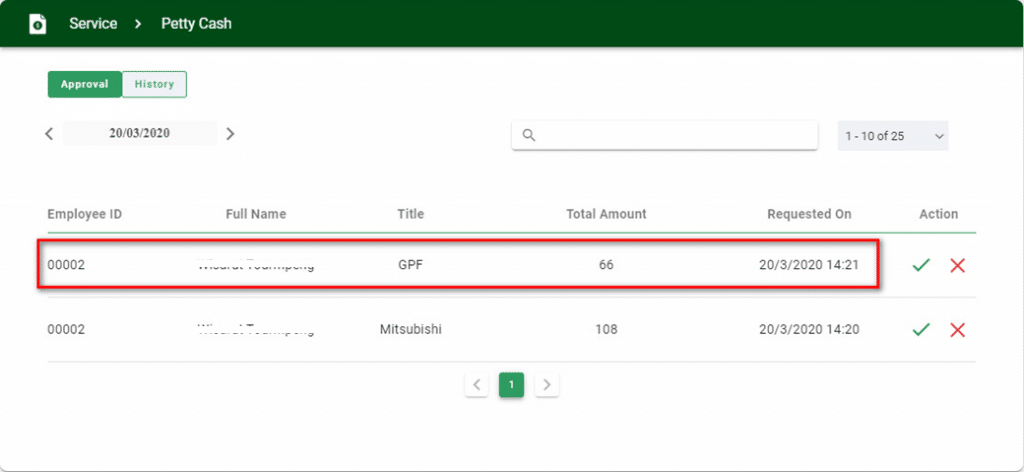Go to next page in pagination
The height and width of the screenshot is (472, 1024).
tap(546, 385)
